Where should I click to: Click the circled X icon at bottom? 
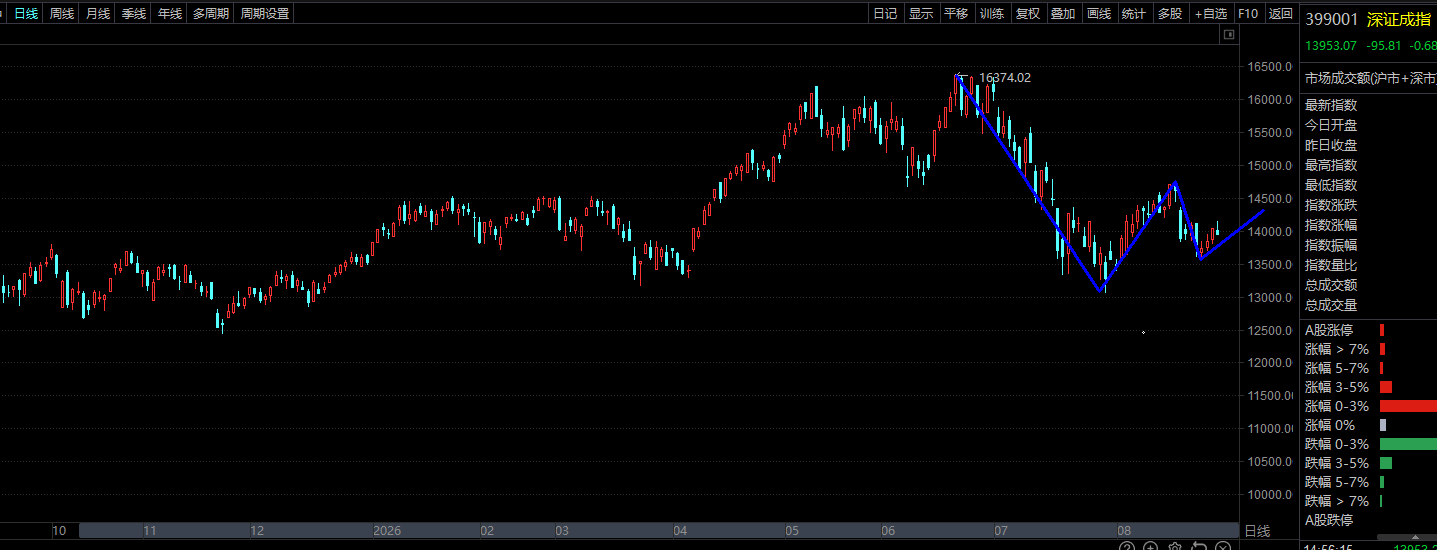[x=1223, y=546]
